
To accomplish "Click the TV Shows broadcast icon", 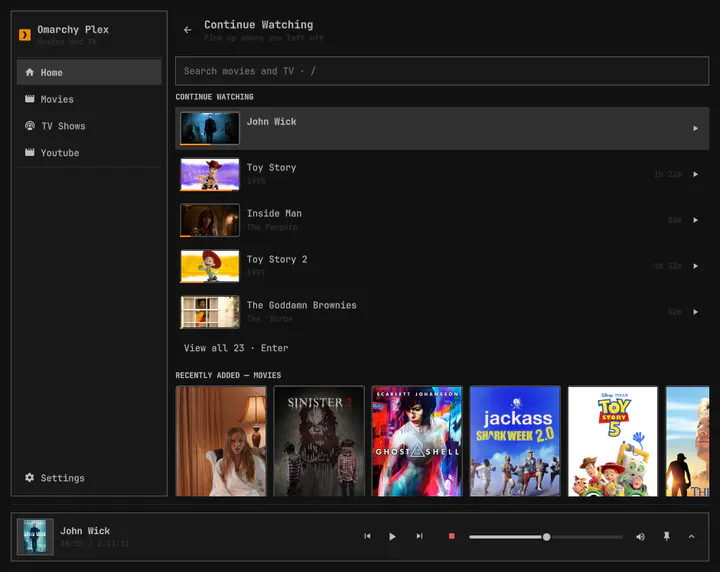I will 30,125.
